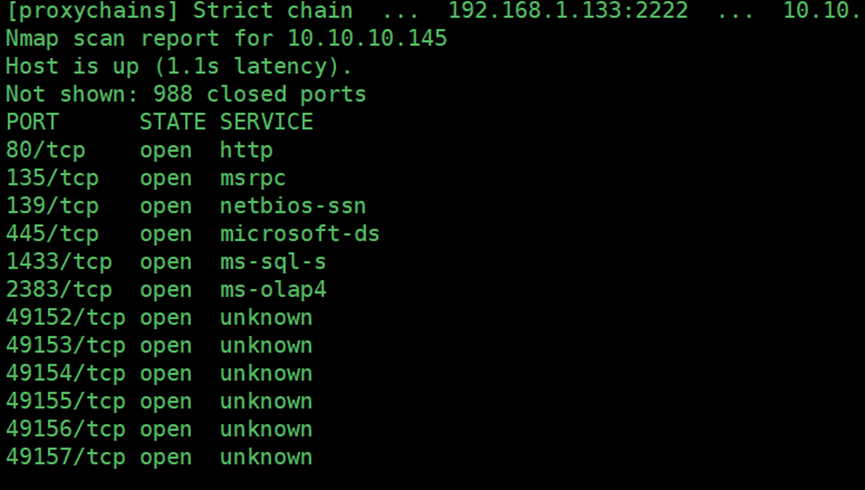Click the 49156/tcp unknown port line
The width and height of the screenshot is (865, 490).
[x=159, y=429]
